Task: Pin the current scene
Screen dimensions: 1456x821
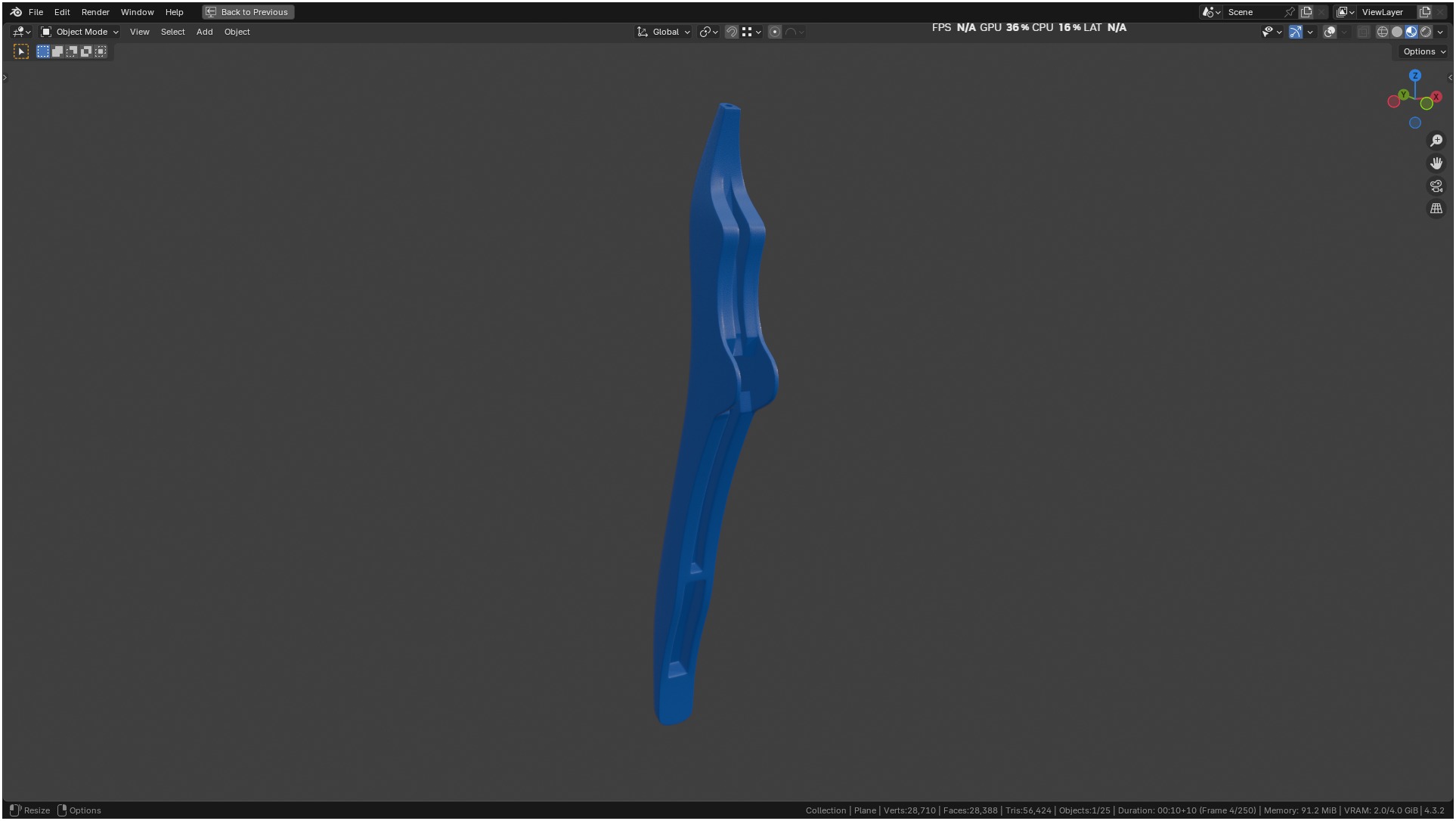Action: pyautogui.click(x=1290, y=12)
